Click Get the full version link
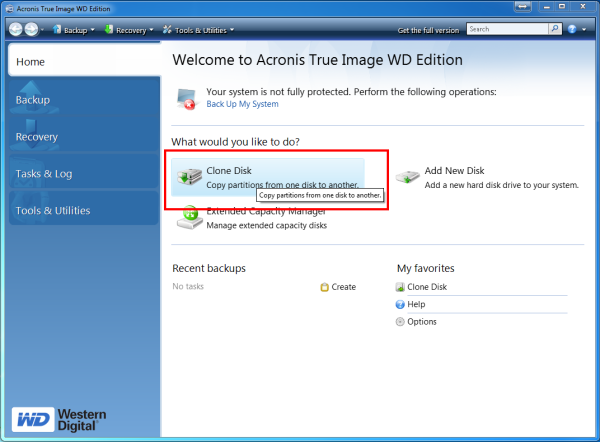This screenshot has width=600, height=442. click(427, 30)
